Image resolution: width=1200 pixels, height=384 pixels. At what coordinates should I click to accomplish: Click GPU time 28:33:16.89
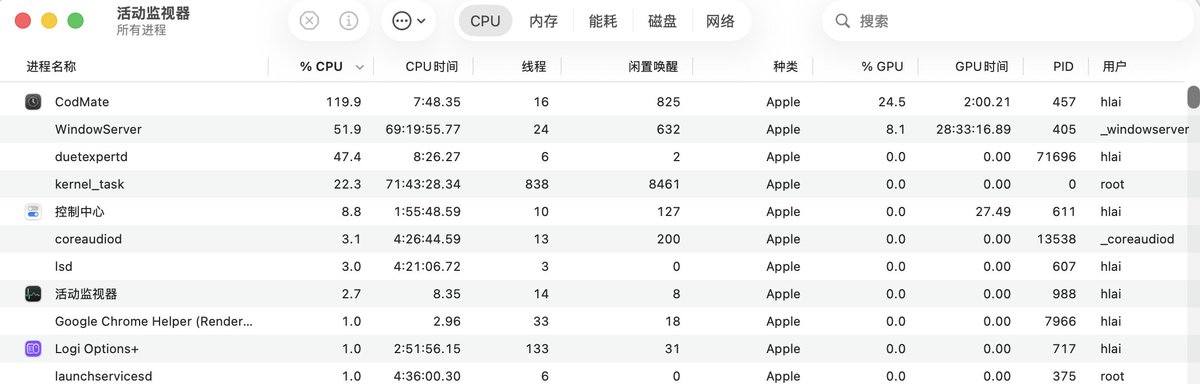[x=973, y=130]
